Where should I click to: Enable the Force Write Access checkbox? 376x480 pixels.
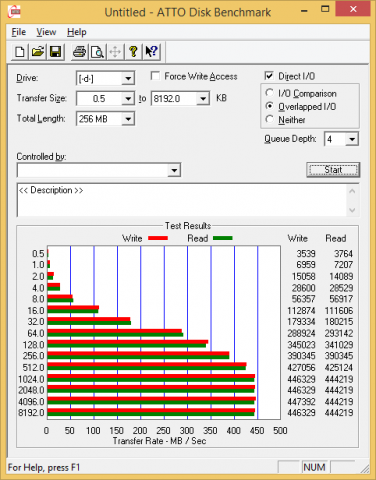pos(155,76)
